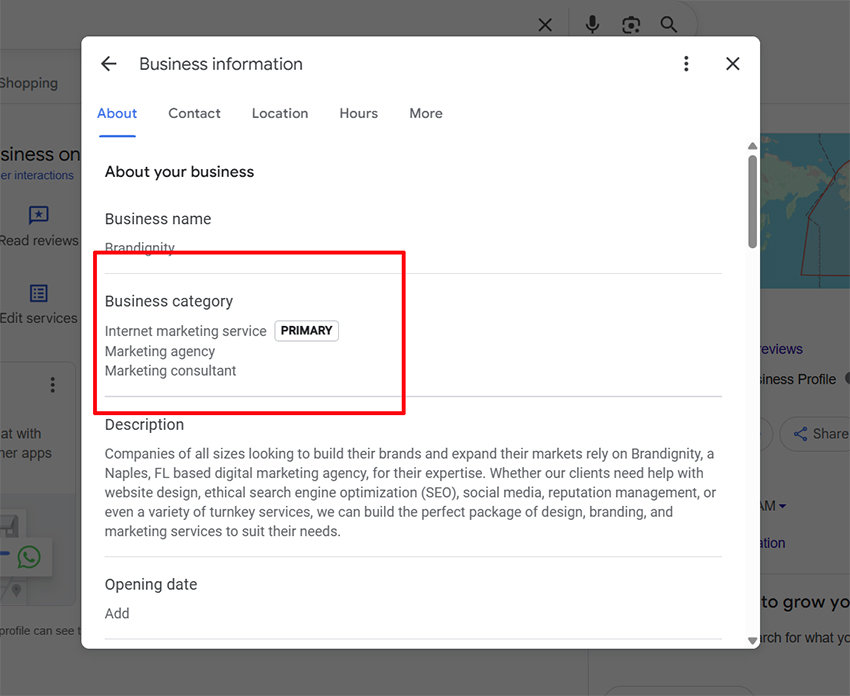850x696 pixels.
Task: Click the dialog scrollbar down arrow
Action: point(752,640)
